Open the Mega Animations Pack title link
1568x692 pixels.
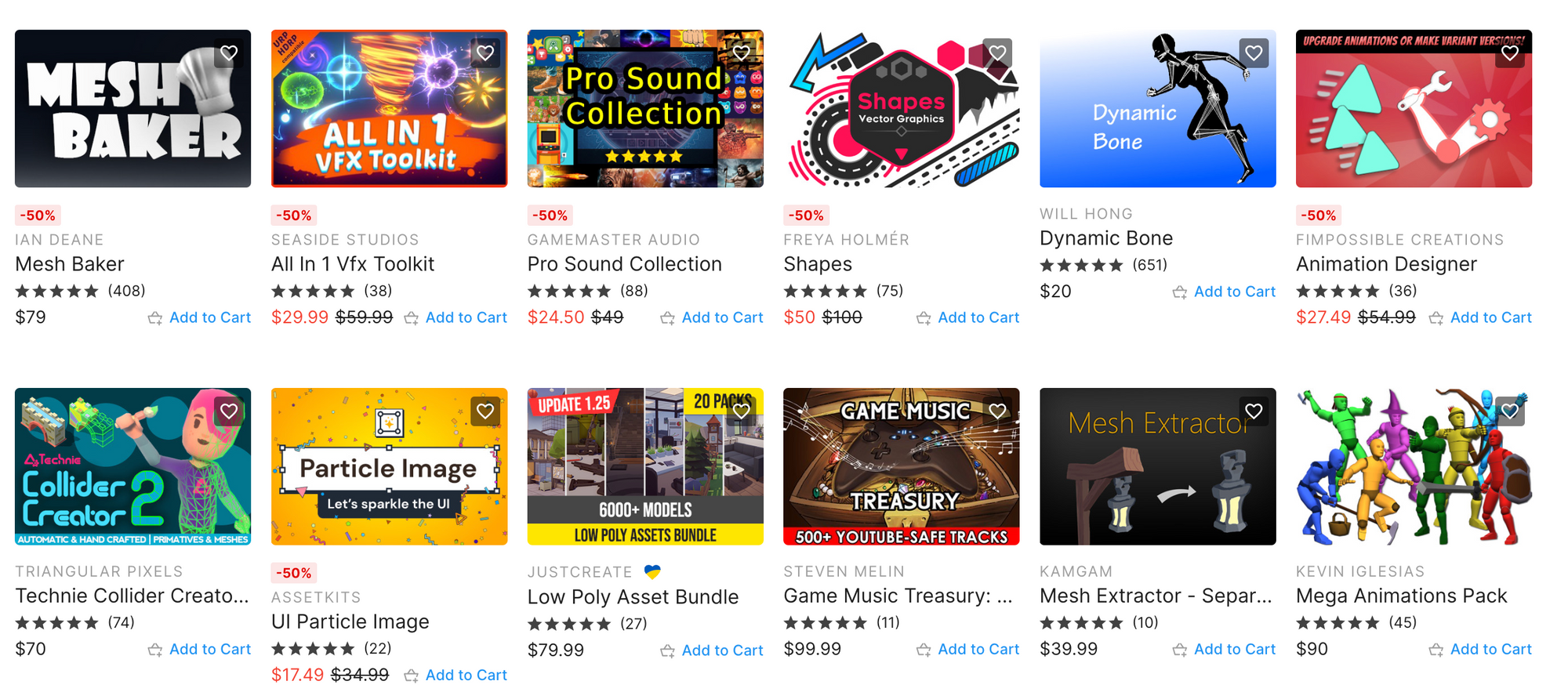(x=1402, y=596)
